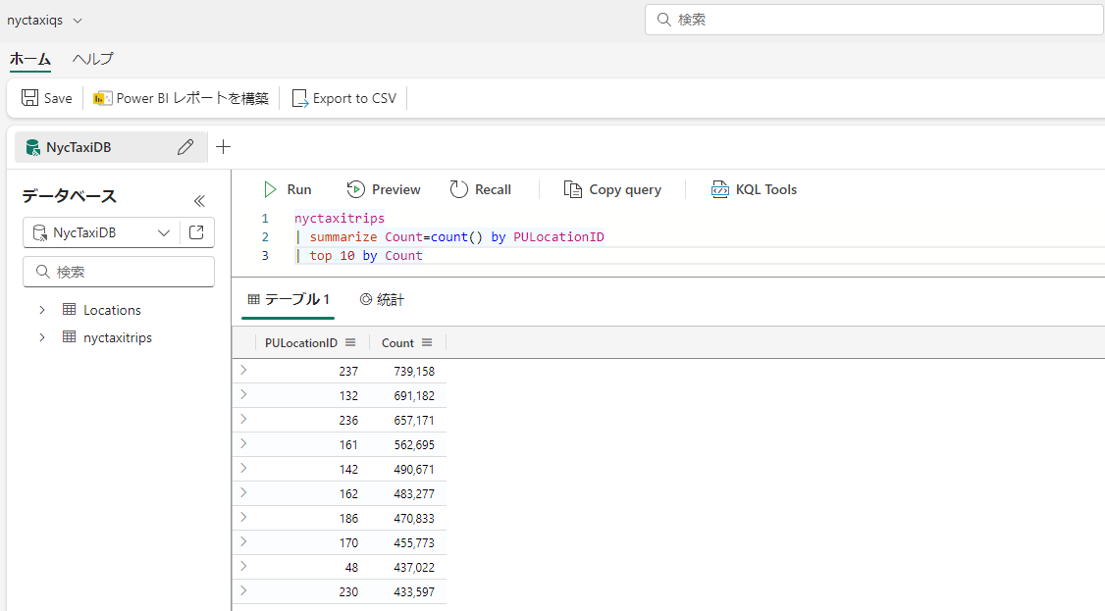Click the database 検索 filter field

119,271
